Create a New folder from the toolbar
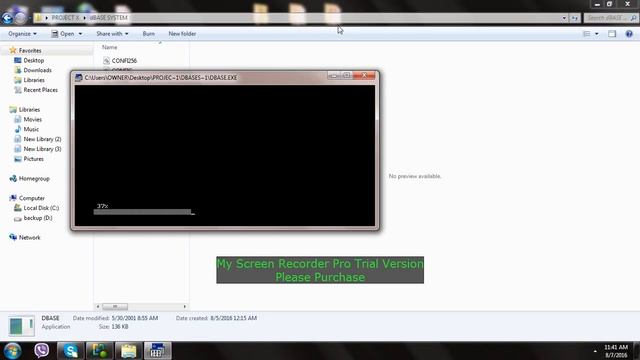 click(x=182, y=34)
